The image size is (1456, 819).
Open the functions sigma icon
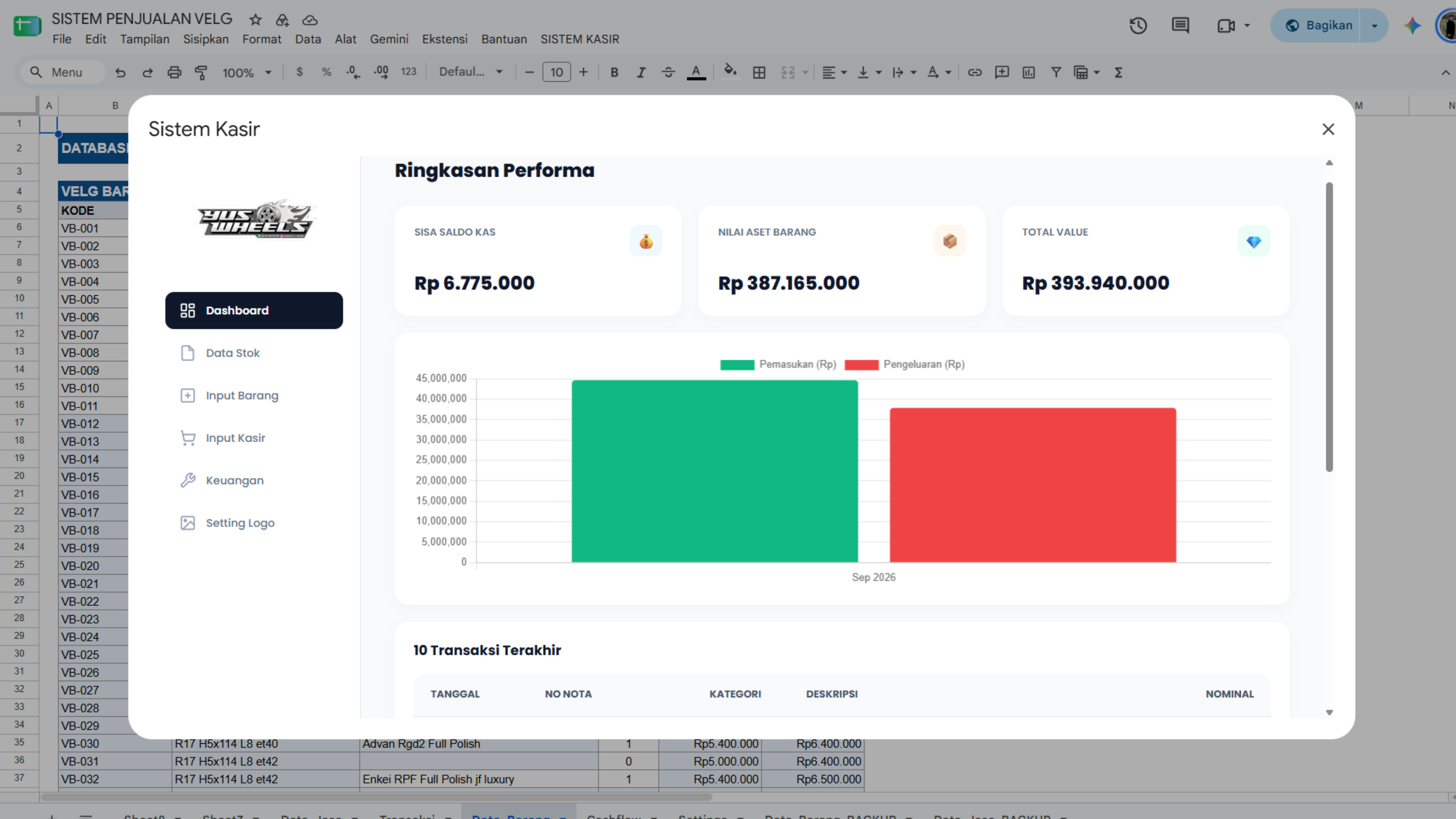tap(1118, 72)
